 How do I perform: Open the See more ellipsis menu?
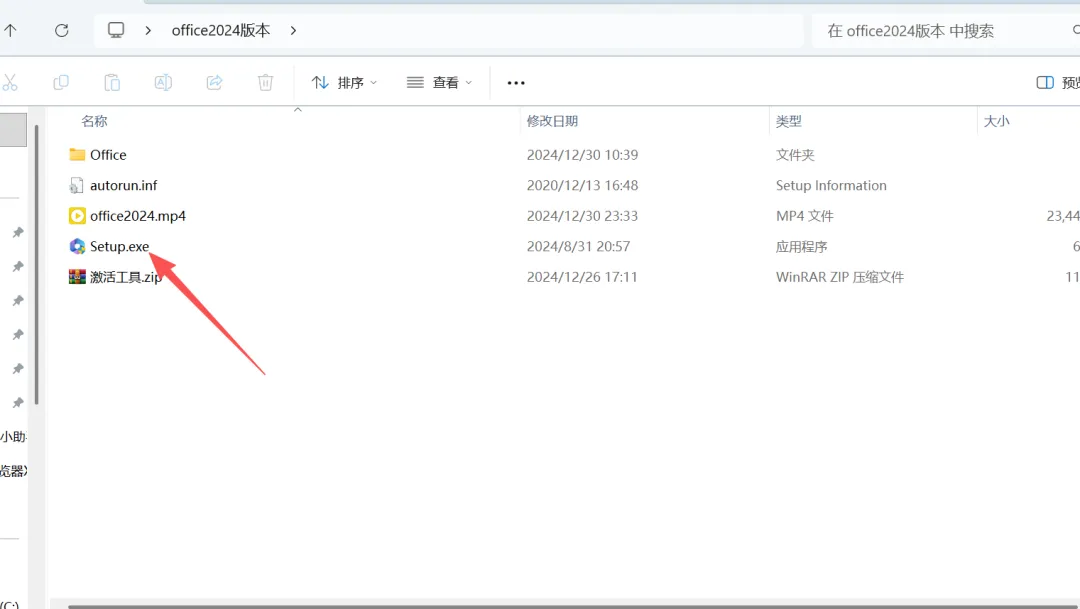click(x=516, y=83)
